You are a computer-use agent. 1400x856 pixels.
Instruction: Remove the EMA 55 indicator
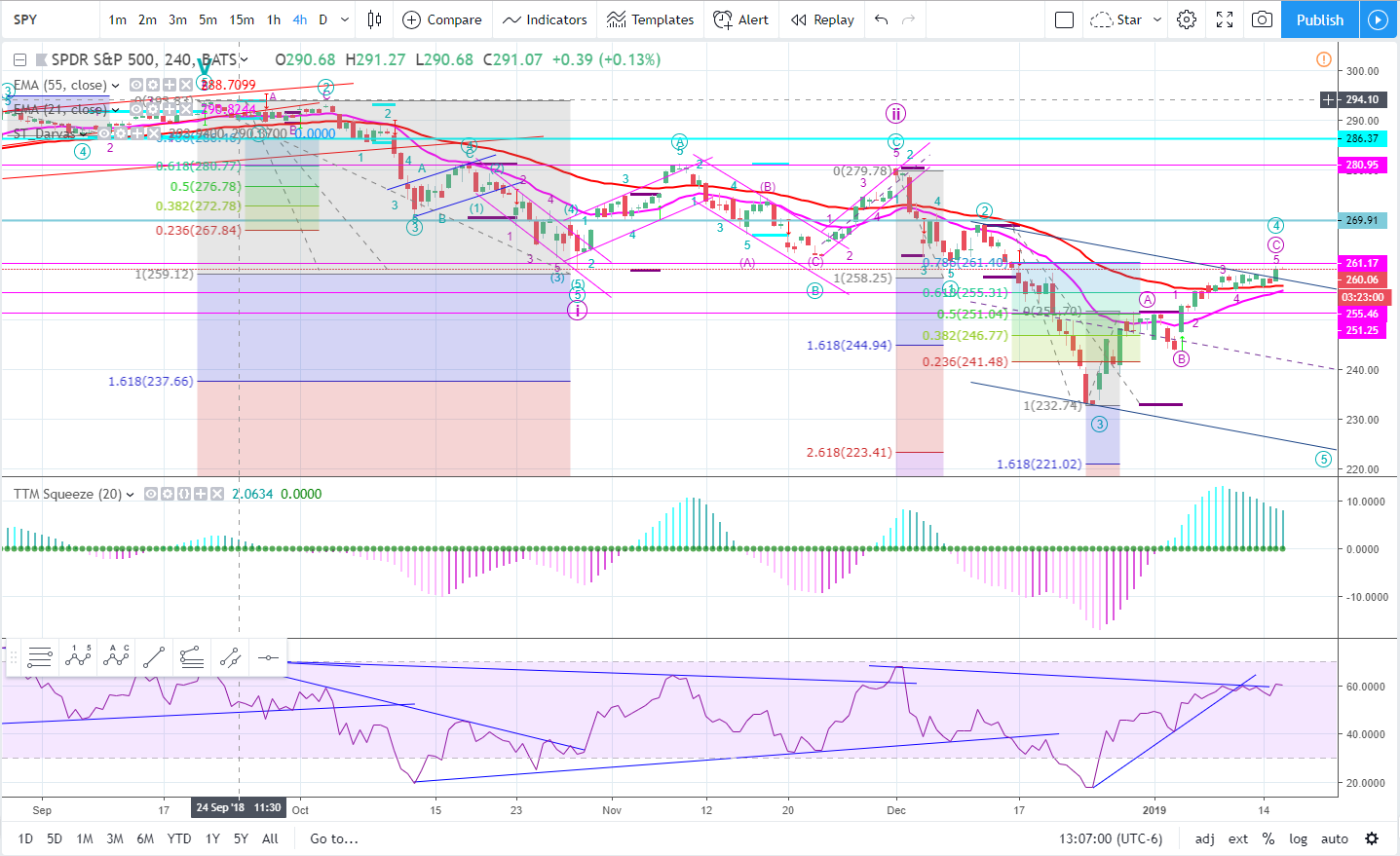186,85
